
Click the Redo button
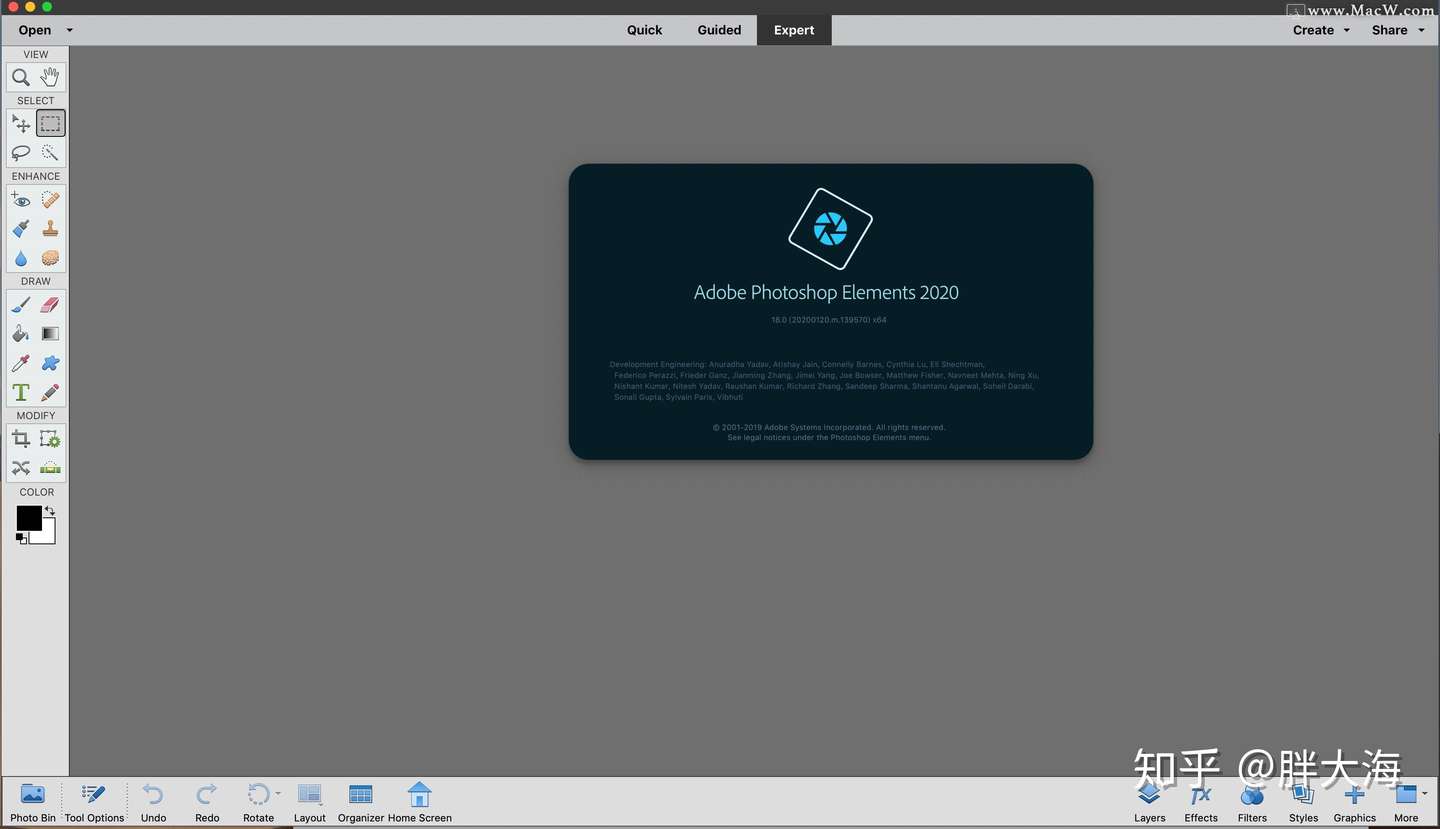click(207, 803)
